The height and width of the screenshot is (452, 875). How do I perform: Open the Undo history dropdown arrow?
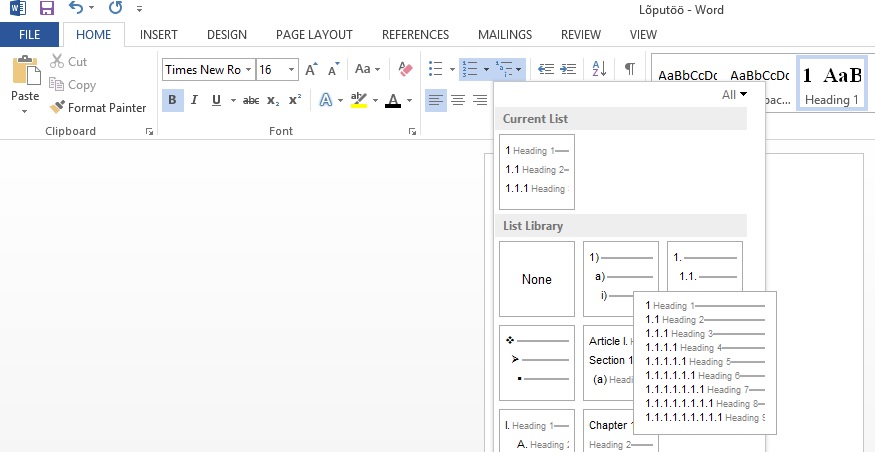point(92,8)
